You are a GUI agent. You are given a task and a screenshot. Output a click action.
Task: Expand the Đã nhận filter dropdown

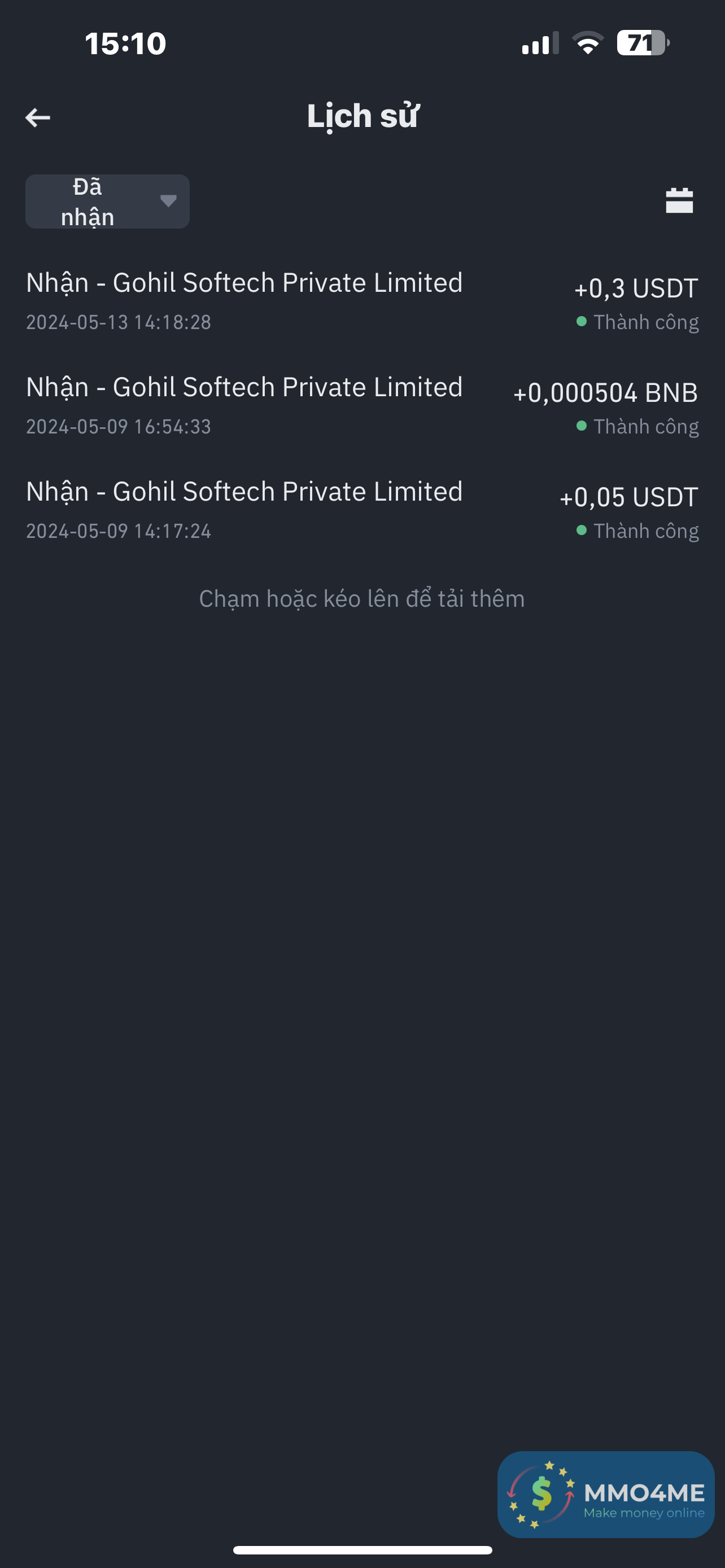tap(107, 202)
